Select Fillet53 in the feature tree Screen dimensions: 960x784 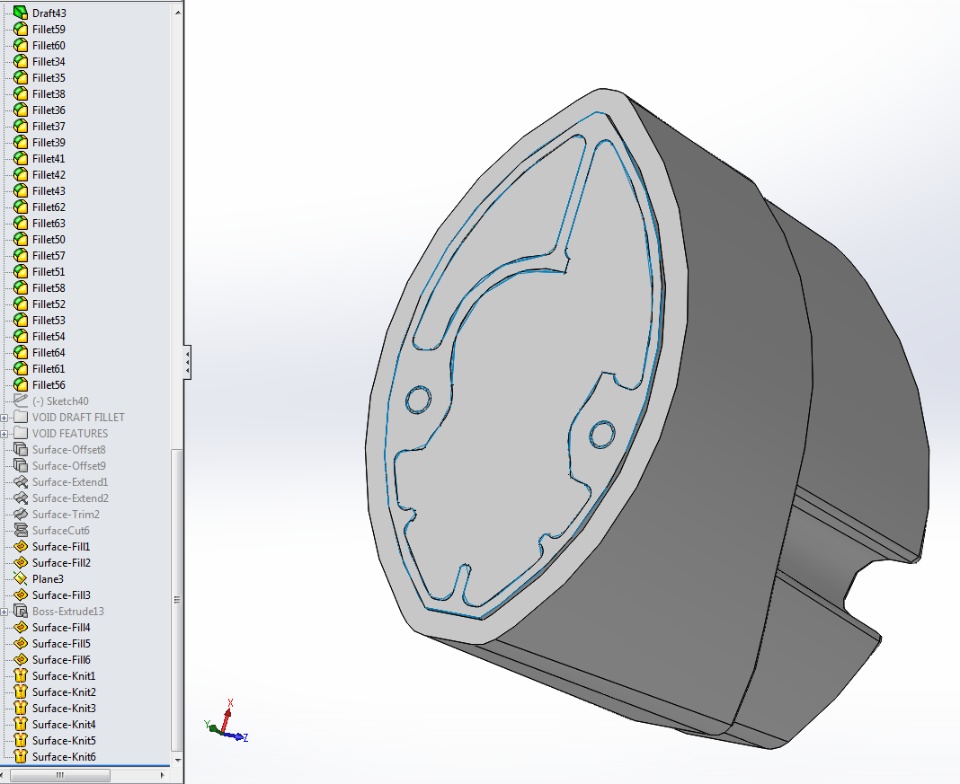tap(49, 320)
